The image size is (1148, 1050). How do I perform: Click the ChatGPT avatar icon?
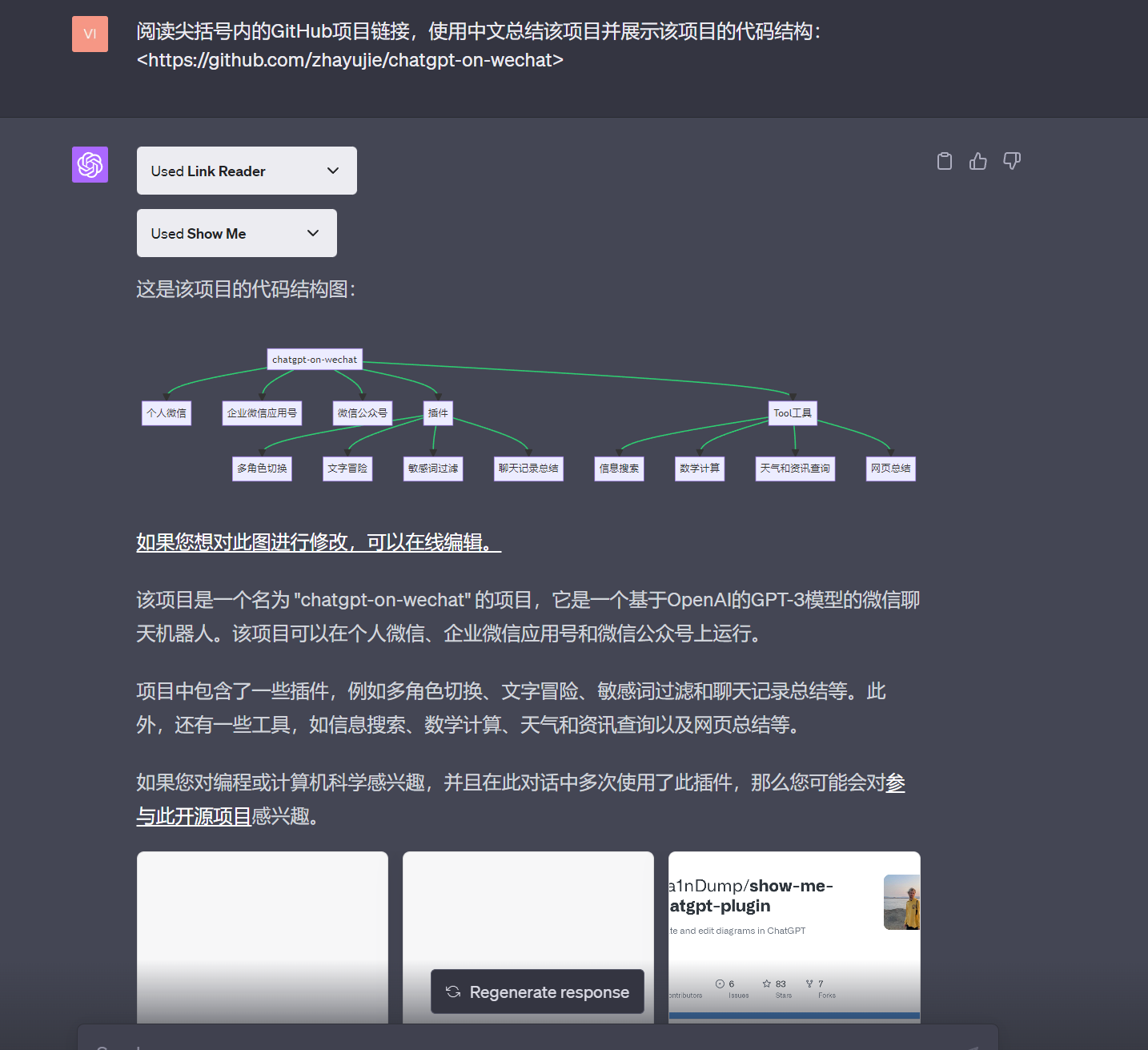90,165
